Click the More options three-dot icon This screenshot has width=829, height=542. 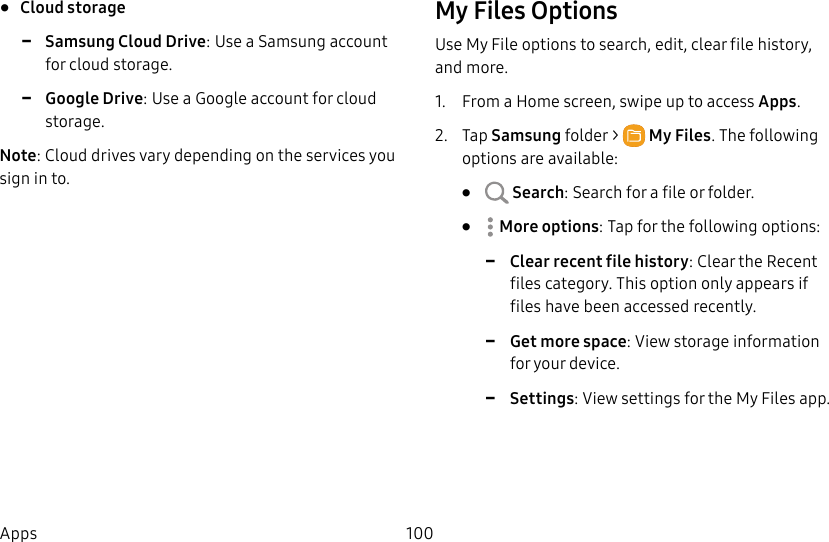pos(489,227)
